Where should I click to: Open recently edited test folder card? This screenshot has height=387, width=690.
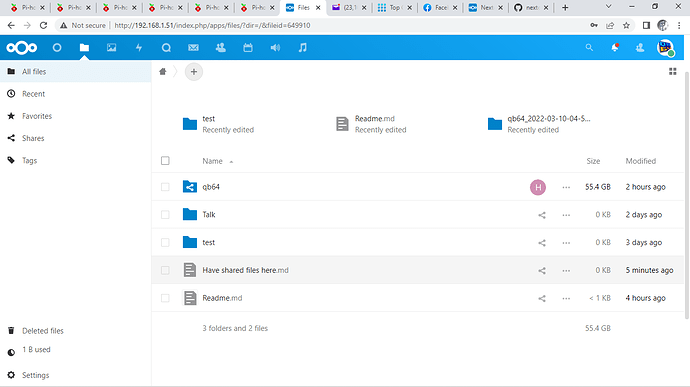coord(218,124)
